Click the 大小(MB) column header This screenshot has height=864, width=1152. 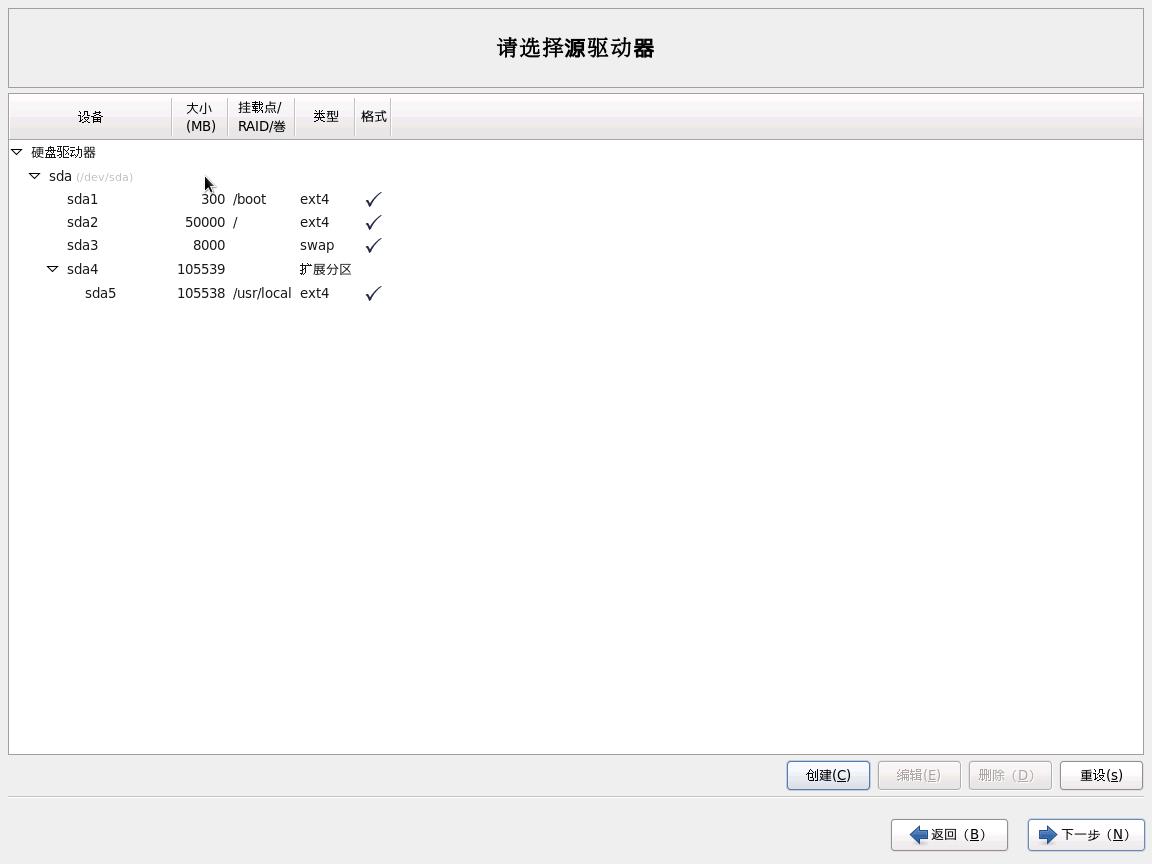(x=199, y=116)
